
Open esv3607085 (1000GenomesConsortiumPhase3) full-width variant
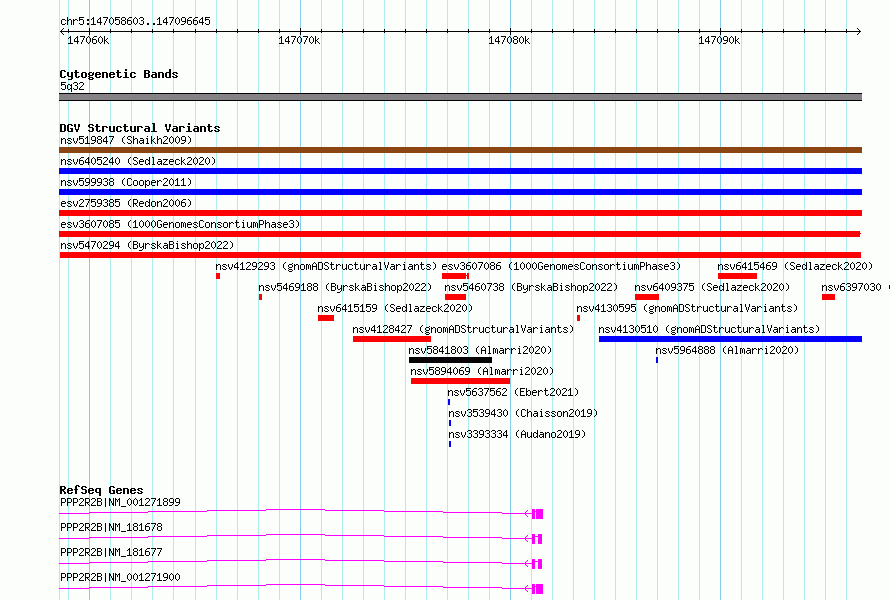point(180,224)
